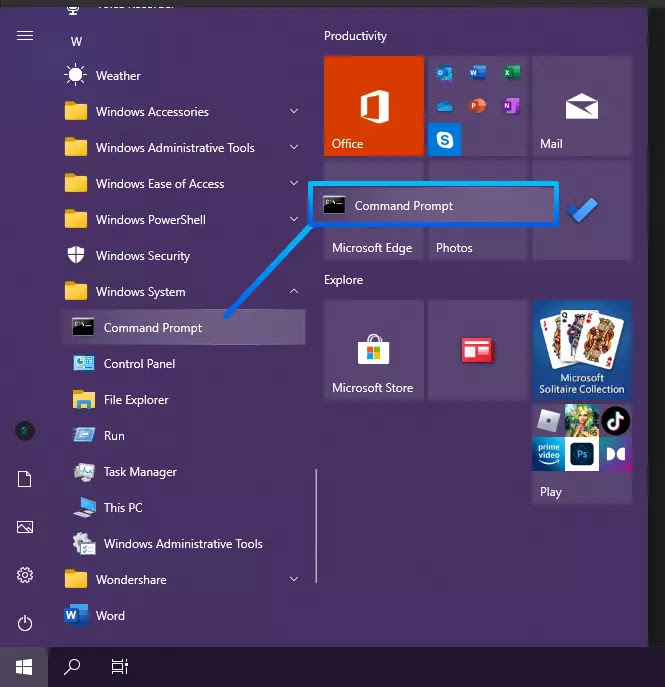
Task: Open the Mail tile
Action: coord(582,106)
